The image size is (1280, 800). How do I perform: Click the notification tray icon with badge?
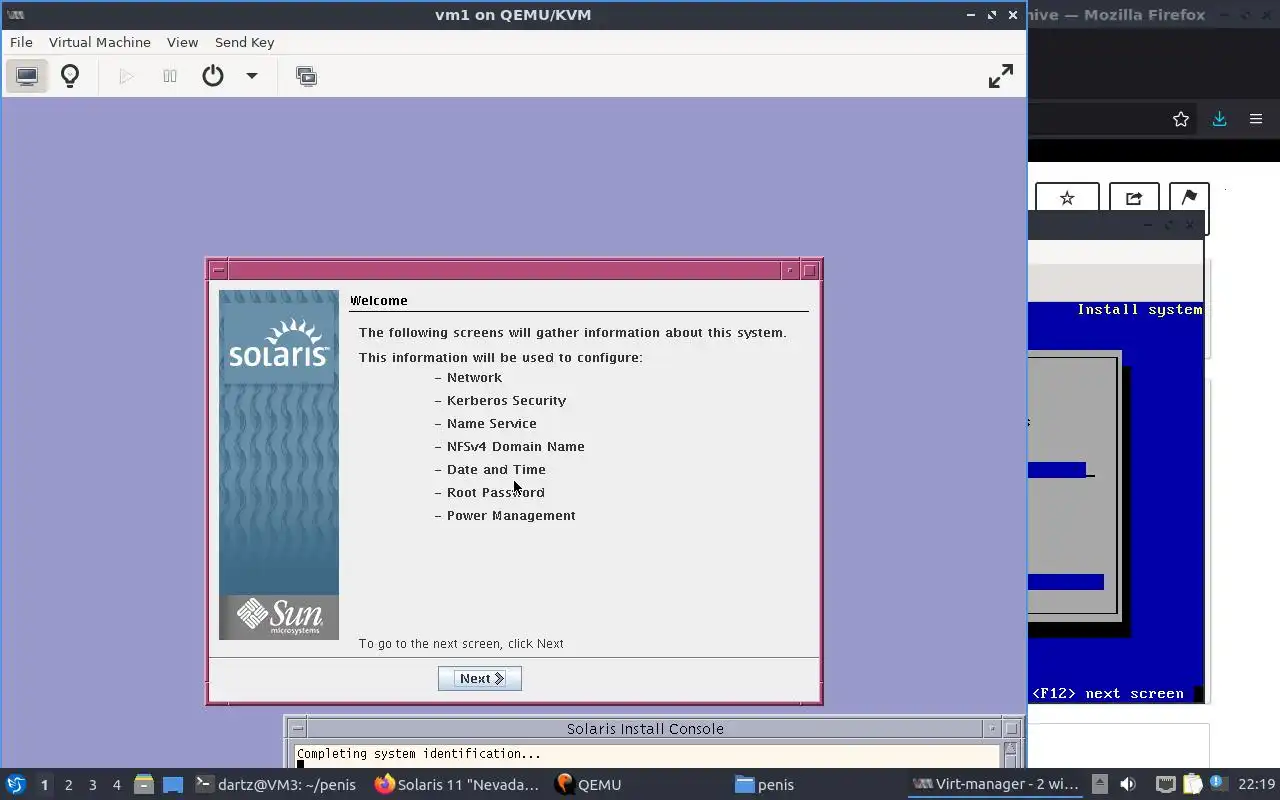point(1218,783)
